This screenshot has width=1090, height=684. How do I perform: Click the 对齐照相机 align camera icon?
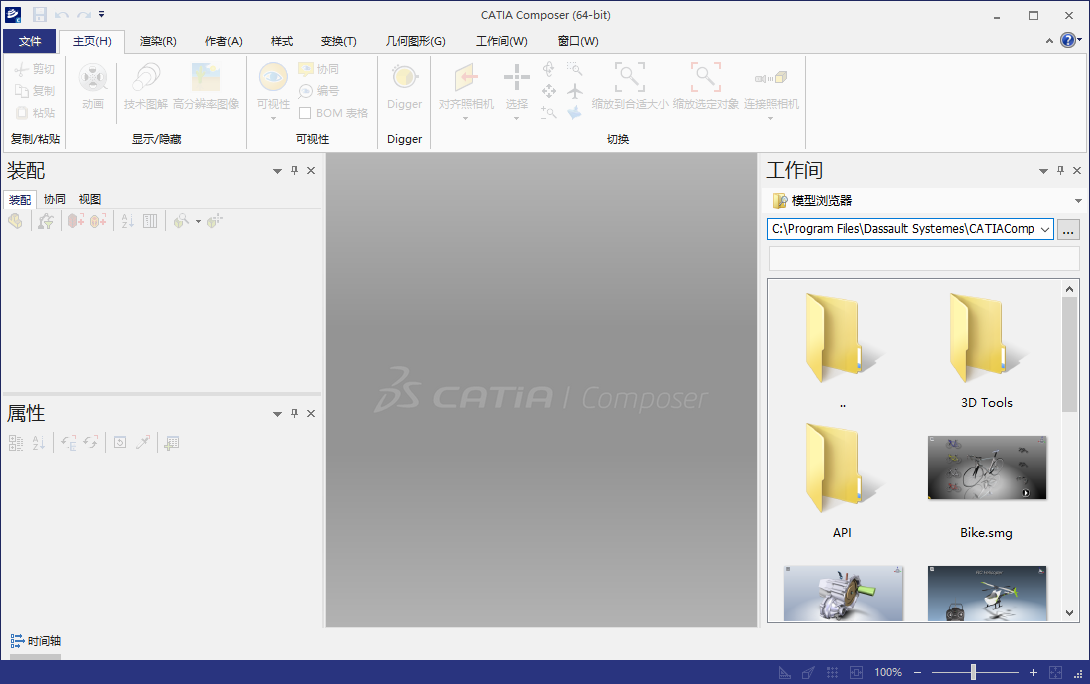click(466, 77)
